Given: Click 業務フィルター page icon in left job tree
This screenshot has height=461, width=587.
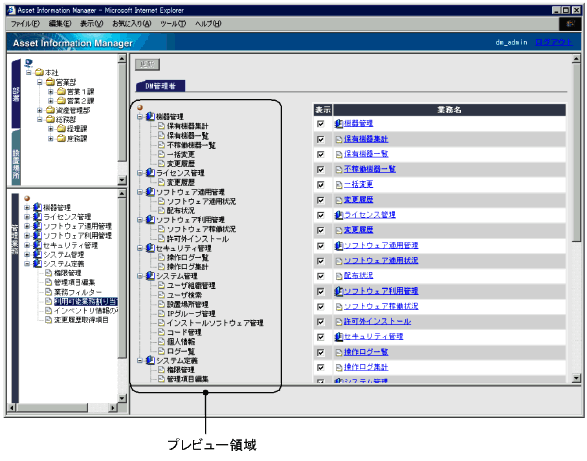Looking at the screenshot, I should pyautogui.click(x=48, y=292).
